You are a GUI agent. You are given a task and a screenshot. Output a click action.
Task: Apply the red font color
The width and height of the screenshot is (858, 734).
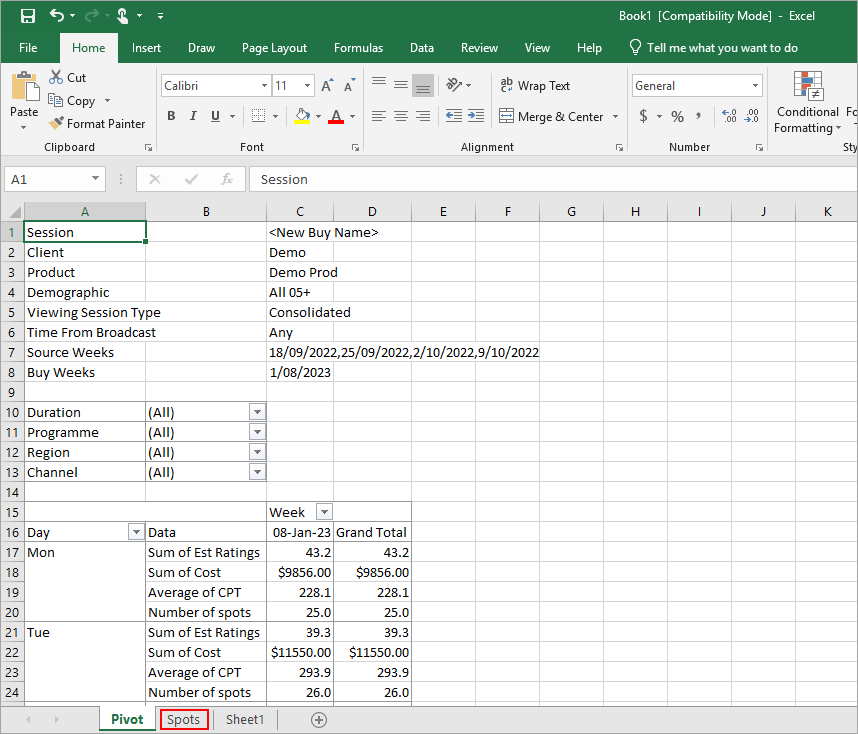(337, 116)
